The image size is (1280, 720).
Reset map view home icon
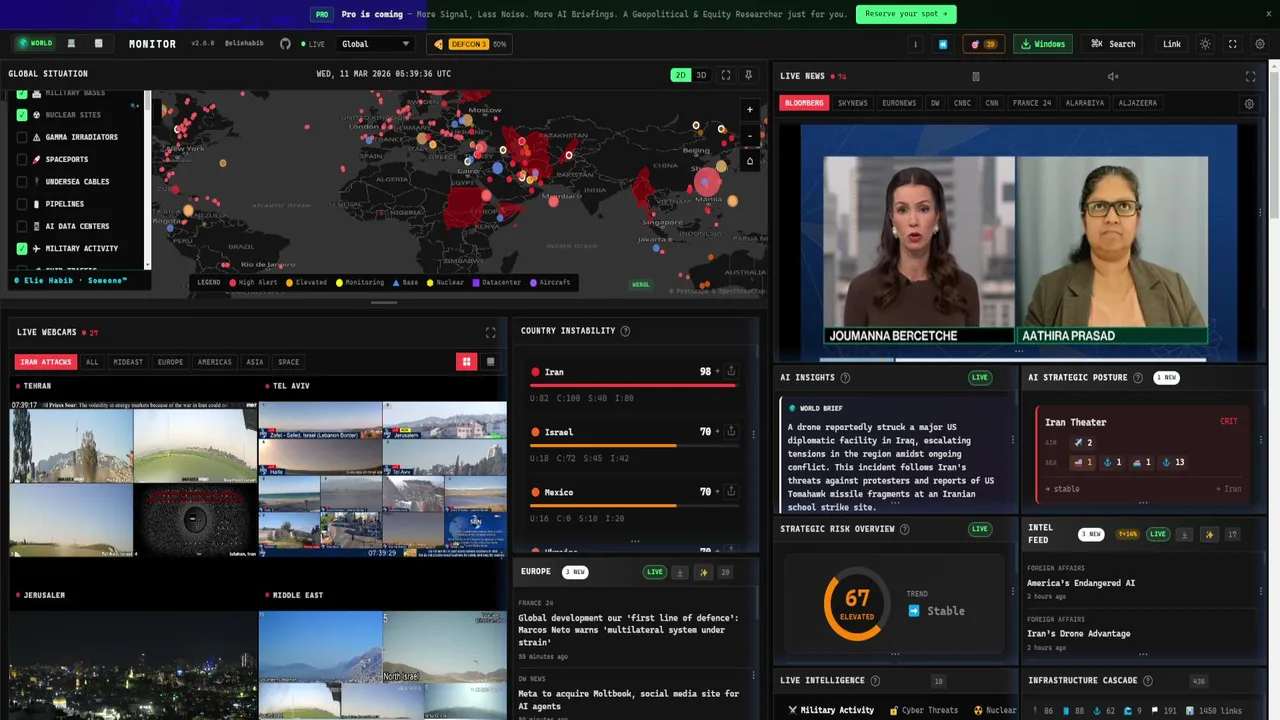(750, 161)
